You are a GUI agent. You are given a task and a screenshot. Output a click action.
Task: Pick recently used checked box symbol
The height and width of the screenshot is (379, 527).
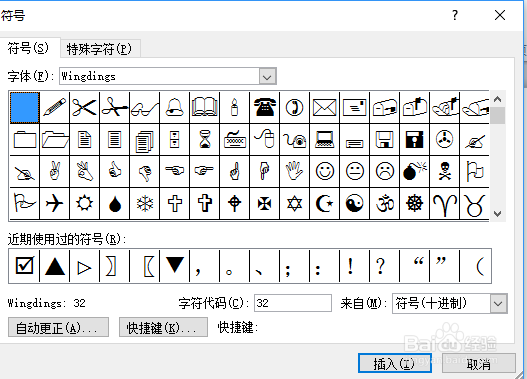(25, 266)
